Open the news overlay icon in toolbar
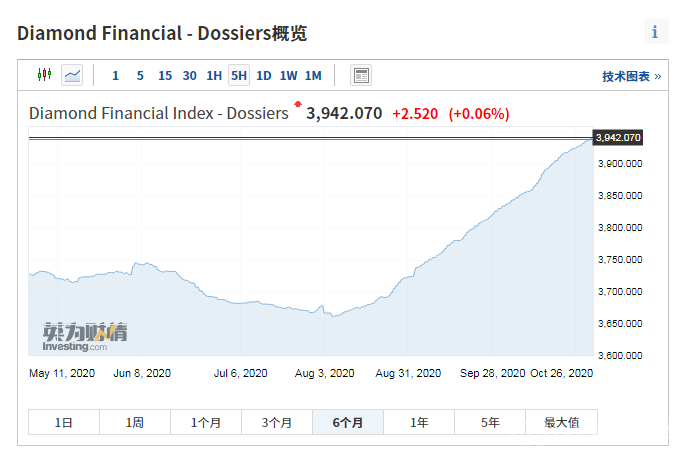The height and width of the screenshot is (464, 685). coord(361,75)
